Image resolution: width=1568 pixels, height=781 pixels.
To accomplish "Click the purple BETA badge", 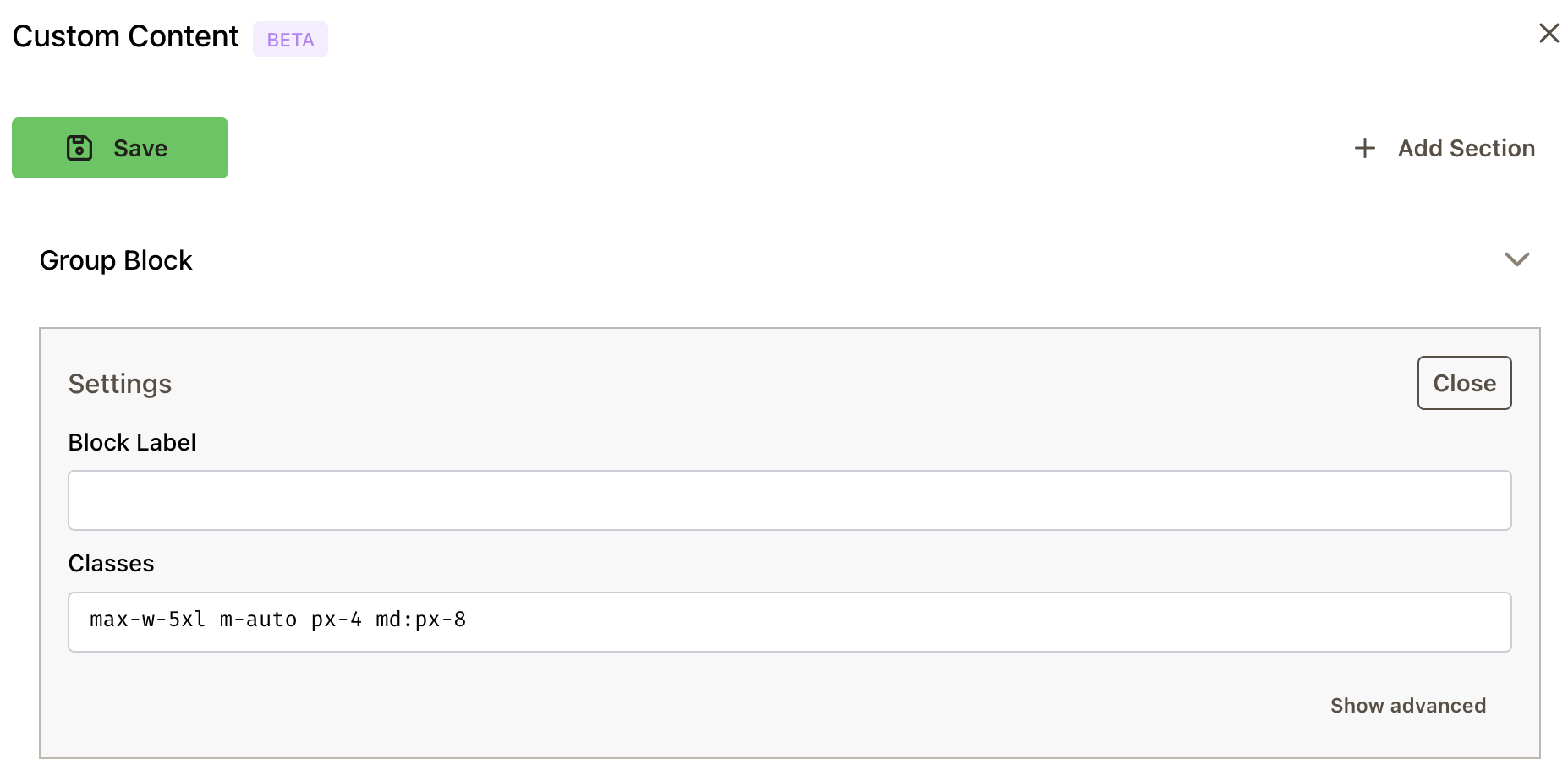I will coord(290,40).
